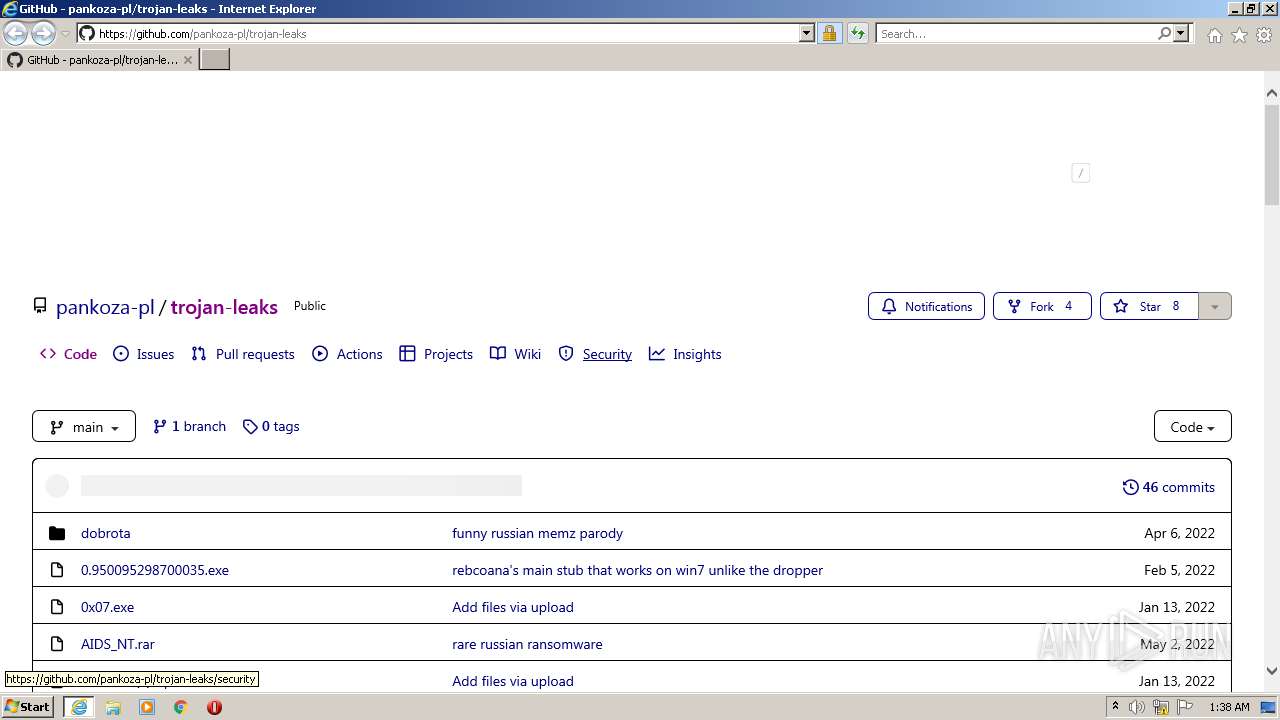
Task: Open the Wiki tab
Action: click(515, 354)
